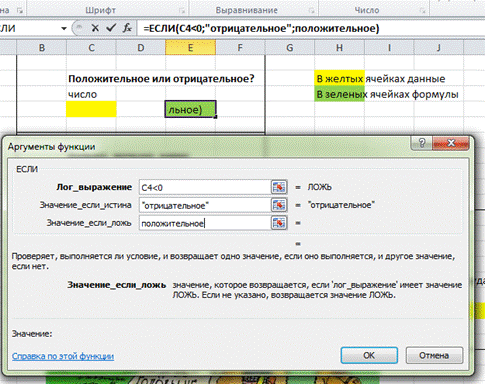
Task: Click the help question mark in dialog title
Action: click(x=422, y=143)
